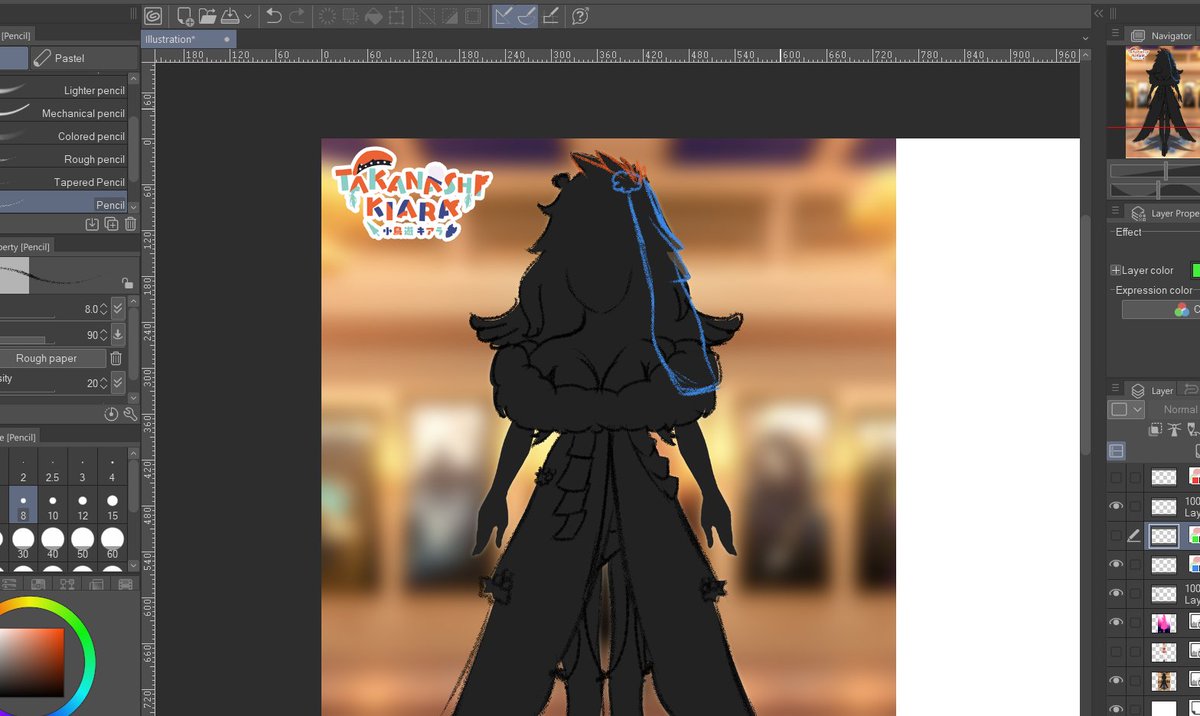Reset tool properties to initial settings
Viewport: 1200px width, 716px height.
(111, 413)
